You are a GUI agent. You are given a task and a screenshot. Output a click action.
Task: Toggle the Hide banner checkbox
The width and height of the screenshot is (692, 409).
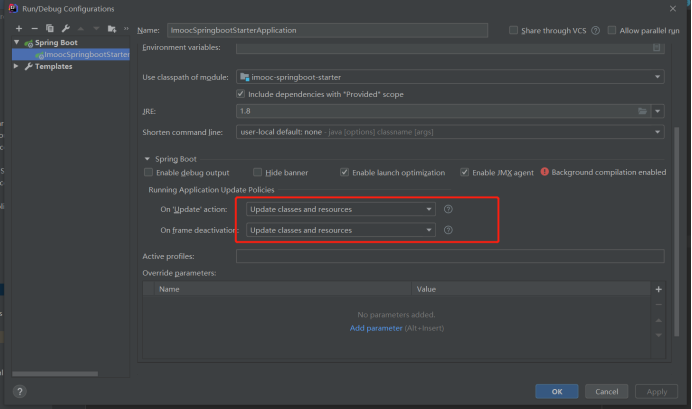258,172
